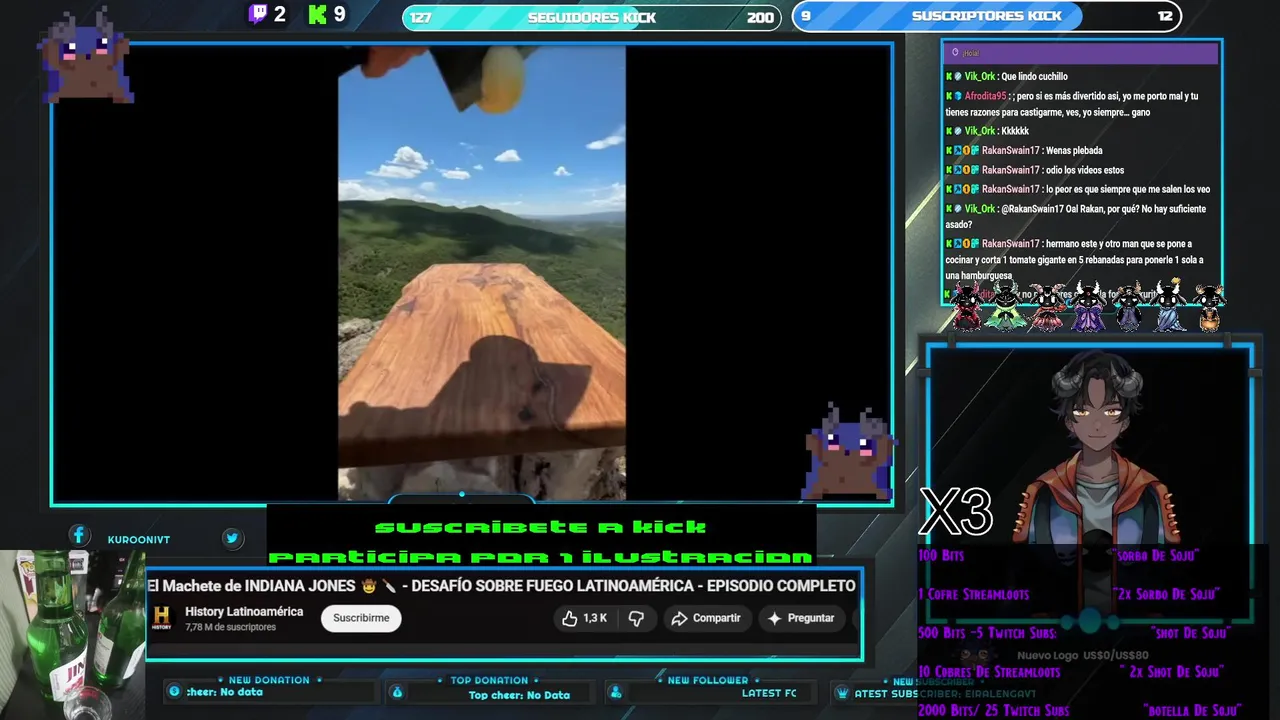Click the New Follower person icon
The height and width of the screenshot is (720, 1280).
click(616, 692)
